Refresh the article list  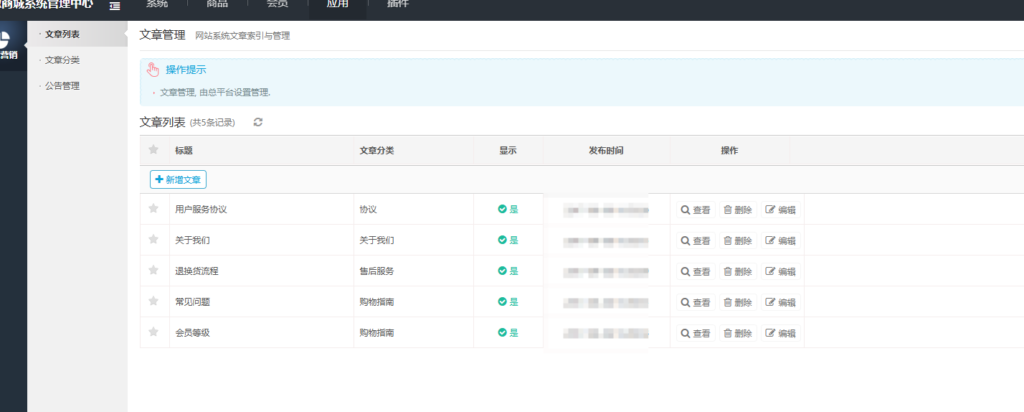click(258, 122)
